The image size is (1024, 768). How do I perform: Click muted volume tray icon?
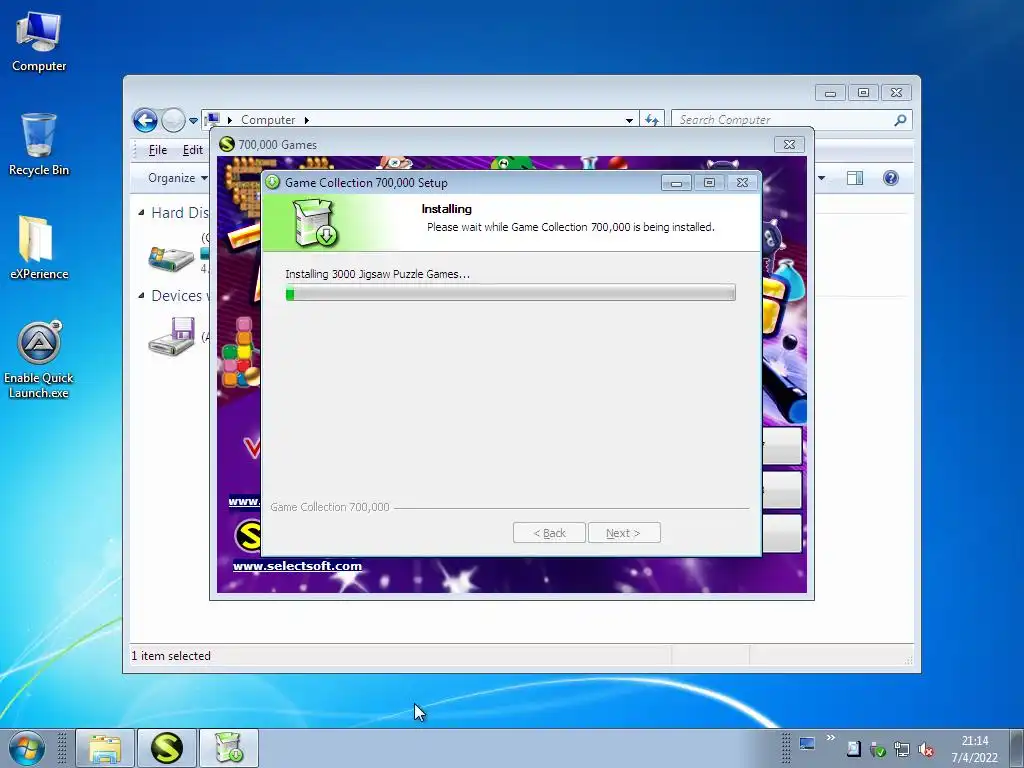(926, 750)
